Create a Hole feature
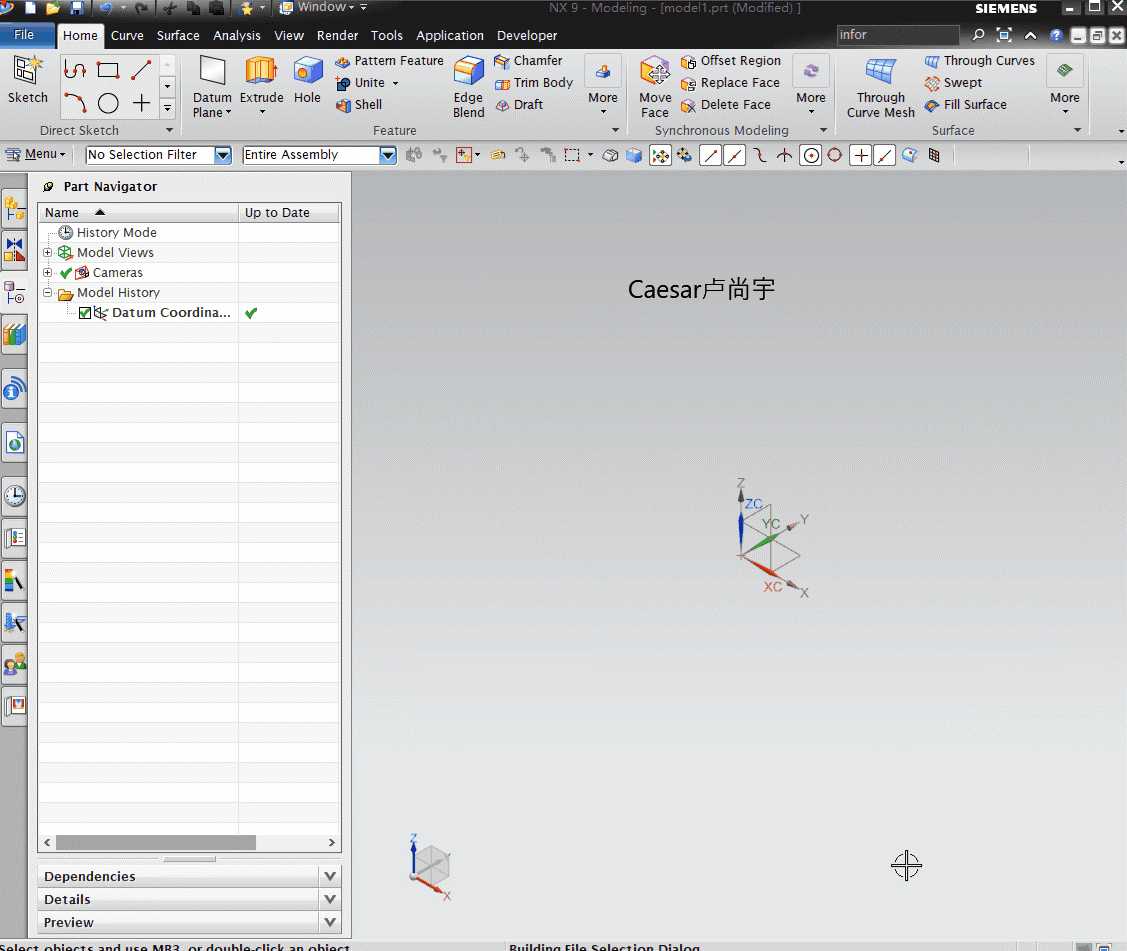This screenshot has width=1127, height=951. click(307, 80)
